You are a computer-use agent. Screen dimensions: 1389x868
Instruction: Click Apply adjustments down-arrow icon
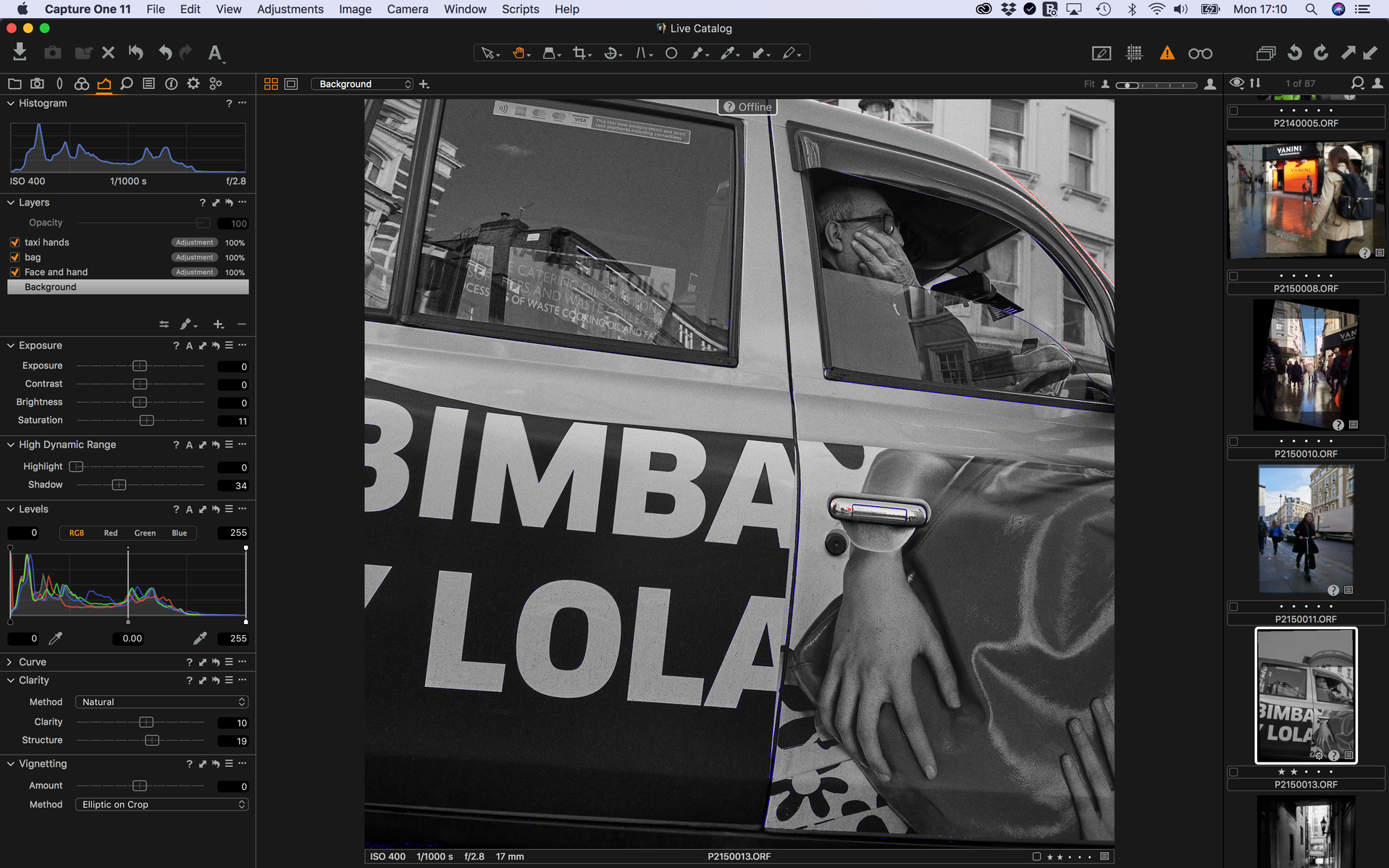point(1370,53)
